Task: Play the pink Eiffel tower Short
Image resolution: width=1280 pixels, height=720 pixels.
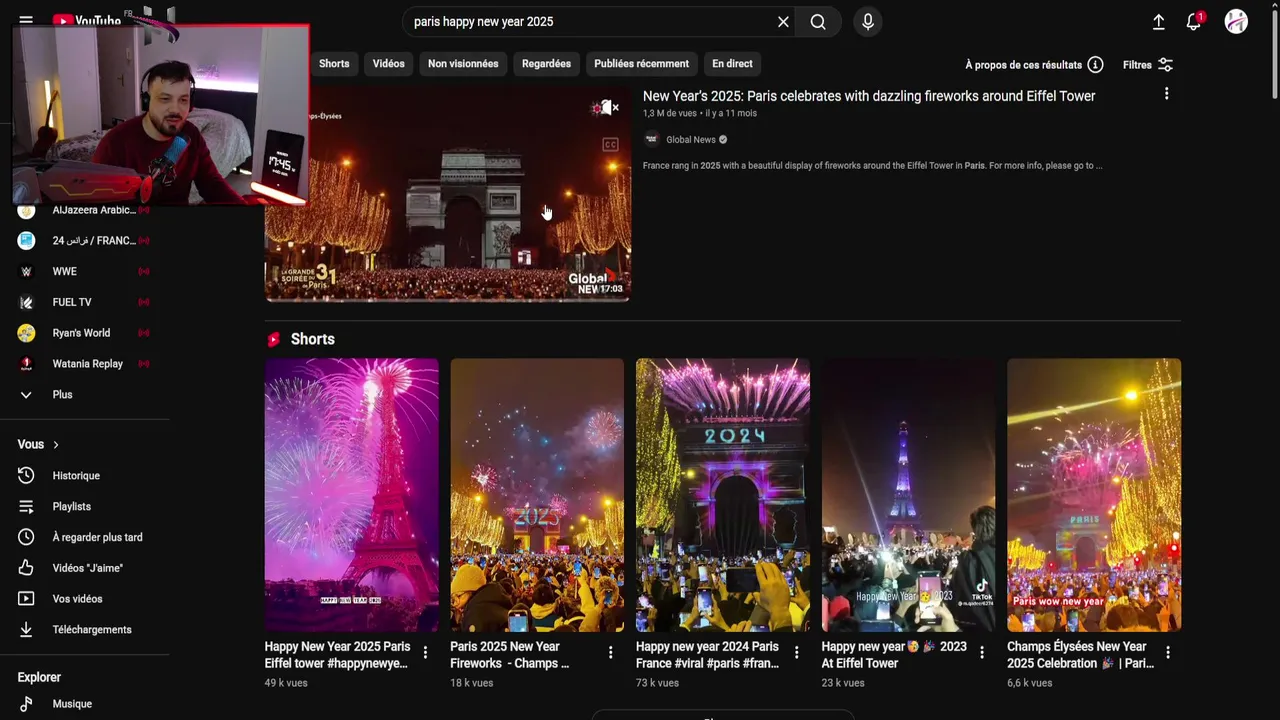Action: [351, 495]
